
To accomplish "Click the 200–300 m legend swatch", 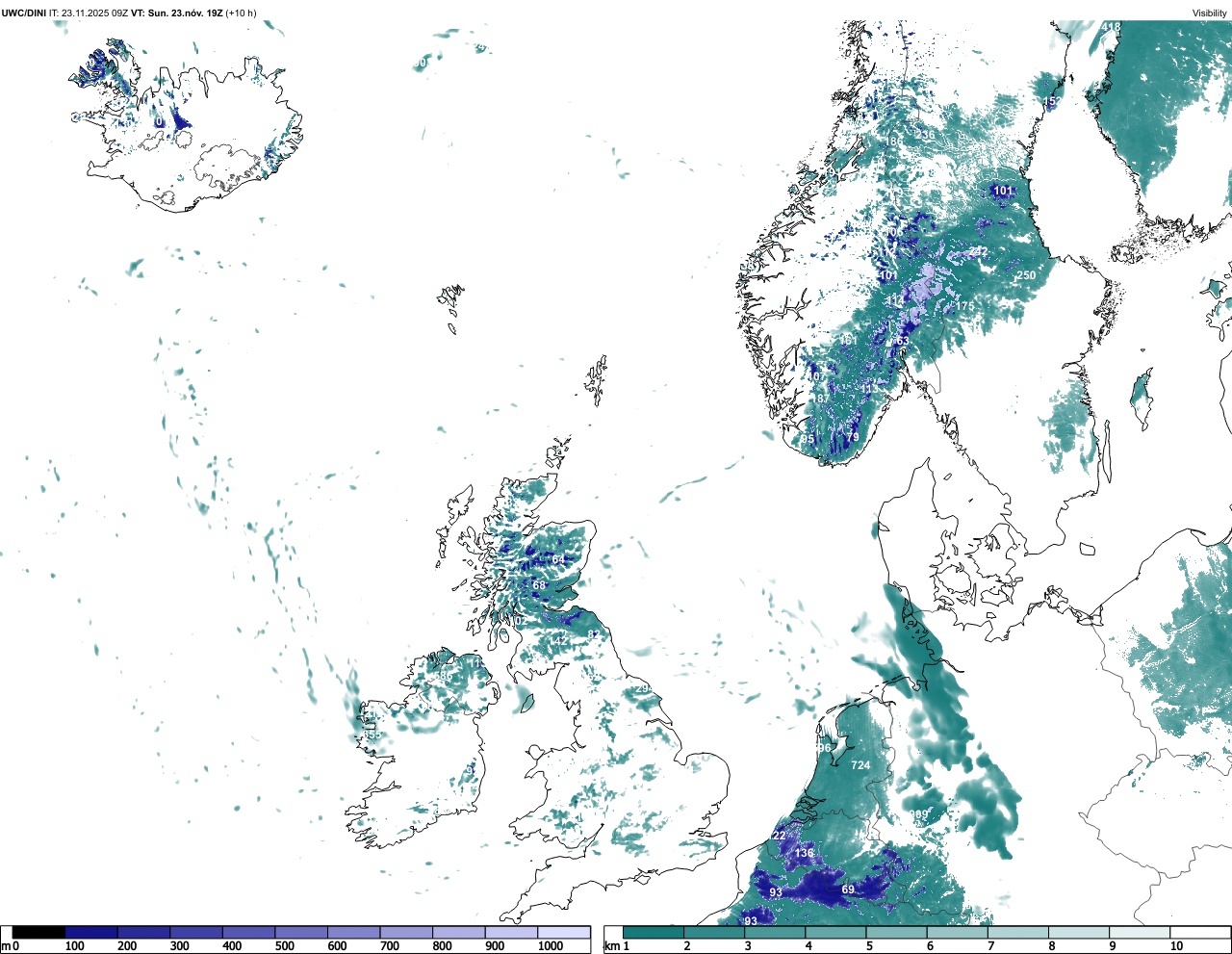I will [x=144, y=933].
